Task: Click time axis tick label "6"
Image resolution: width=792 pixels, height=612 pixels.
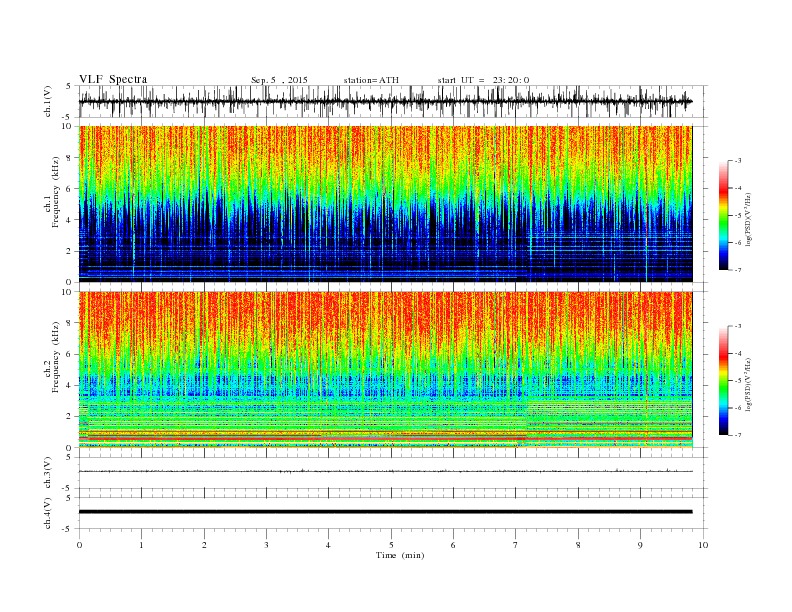Action: [x=453, y=545]
